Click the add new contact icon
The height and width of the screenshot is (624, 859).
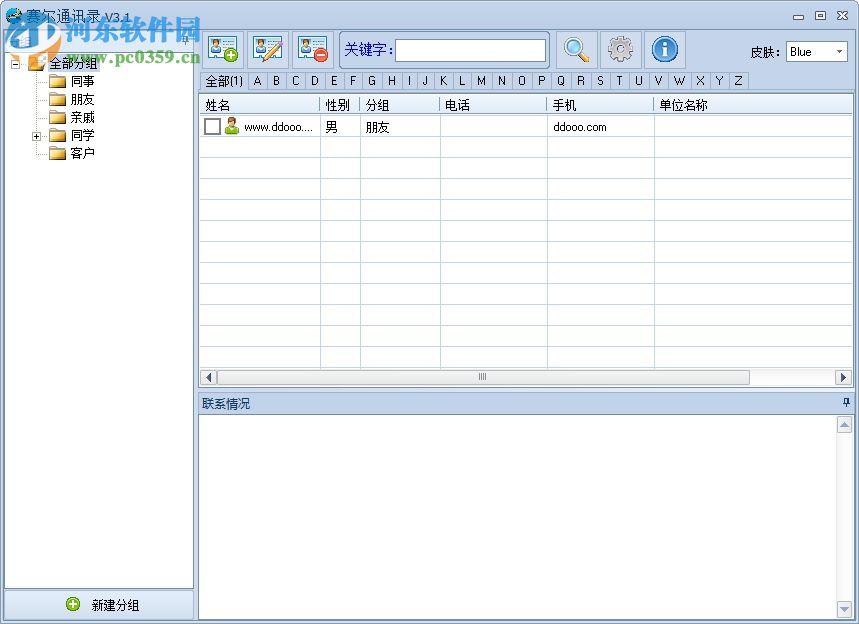pos(223,49)
